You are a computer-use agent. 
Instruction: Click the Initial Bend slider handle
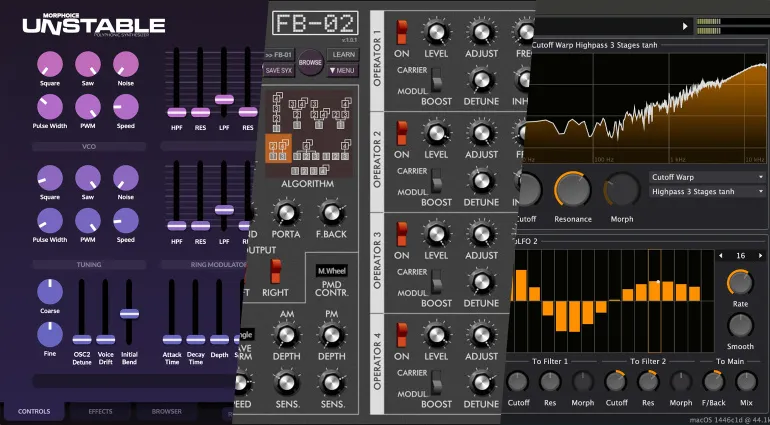pyautogui.click(x=130, y=313)
